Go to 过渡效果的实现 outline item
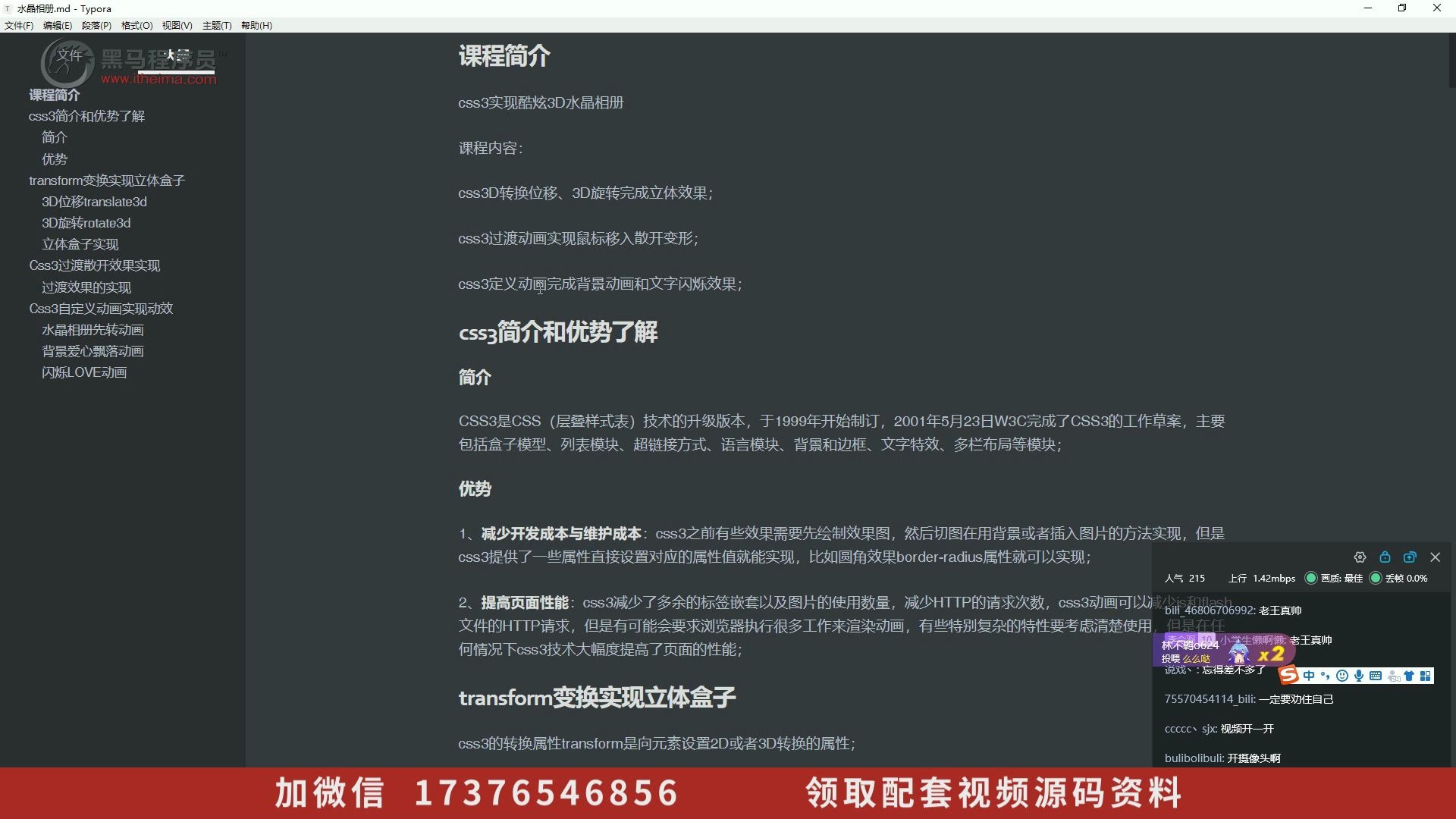Screen dimensions: 1456x819 click(x=86, y=287)
